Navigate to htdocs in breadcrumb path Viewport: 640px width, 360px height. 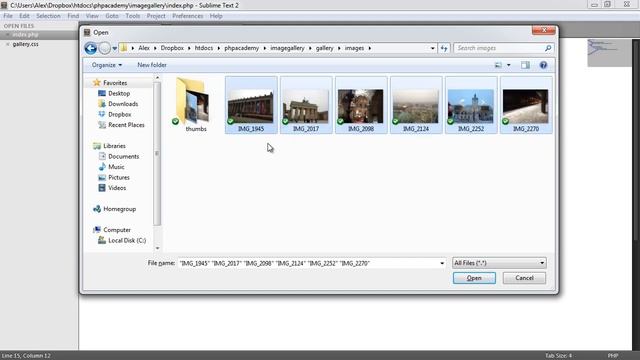(x=204, y=48)
